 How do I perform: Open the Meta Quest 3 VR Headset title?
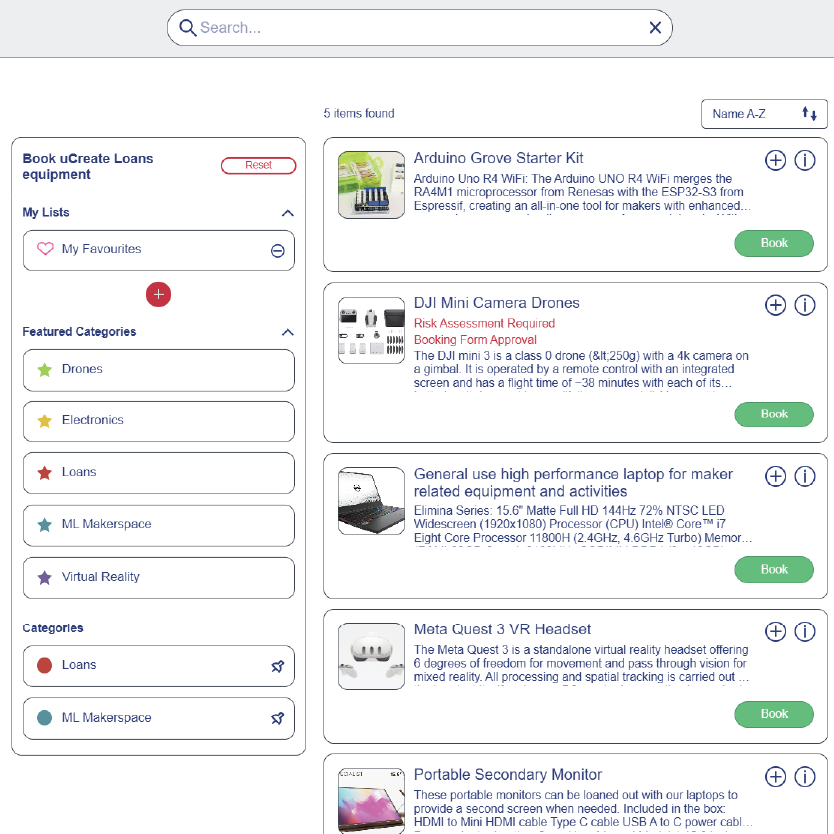(502, 629)
